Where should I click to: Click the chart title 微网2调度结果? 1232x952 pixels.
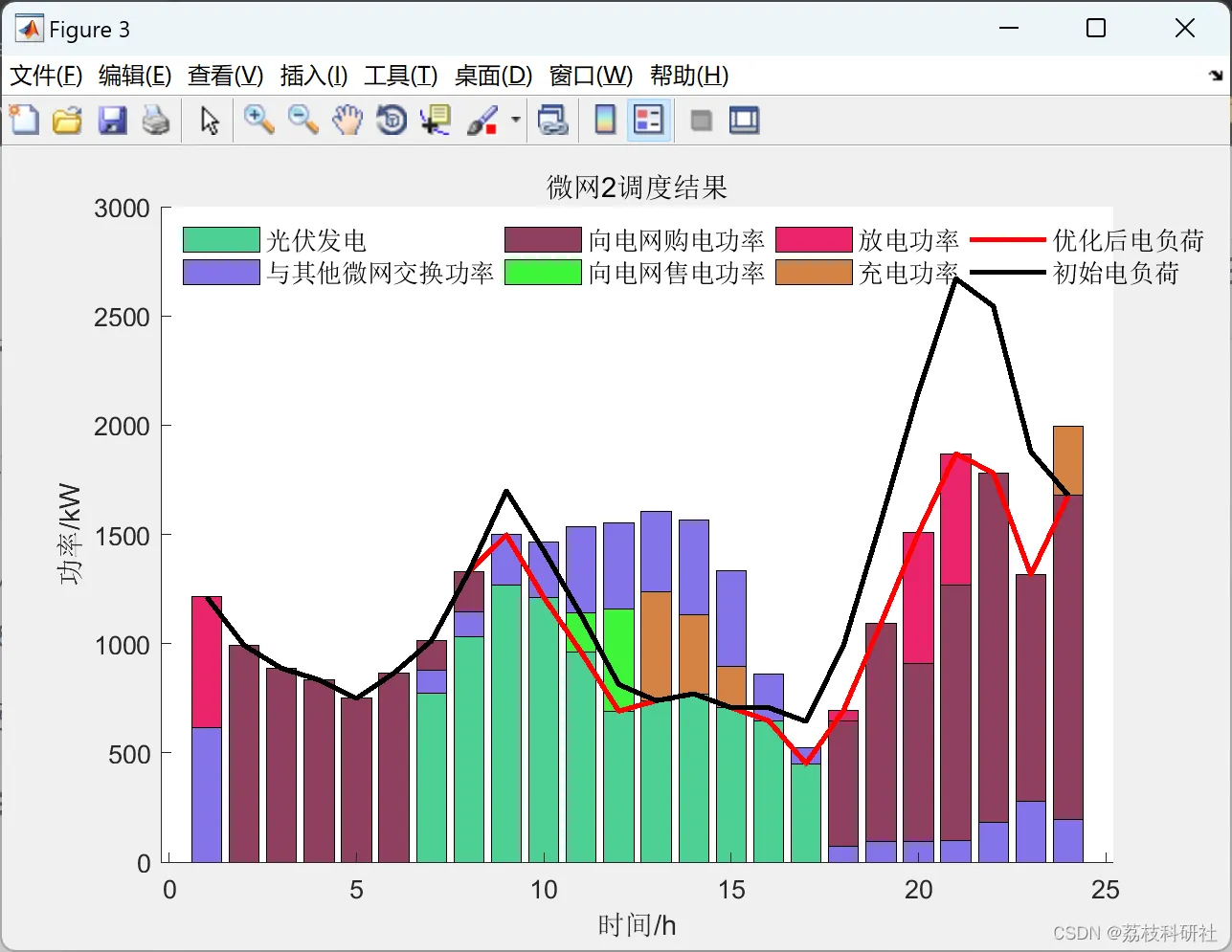(638, 187)
